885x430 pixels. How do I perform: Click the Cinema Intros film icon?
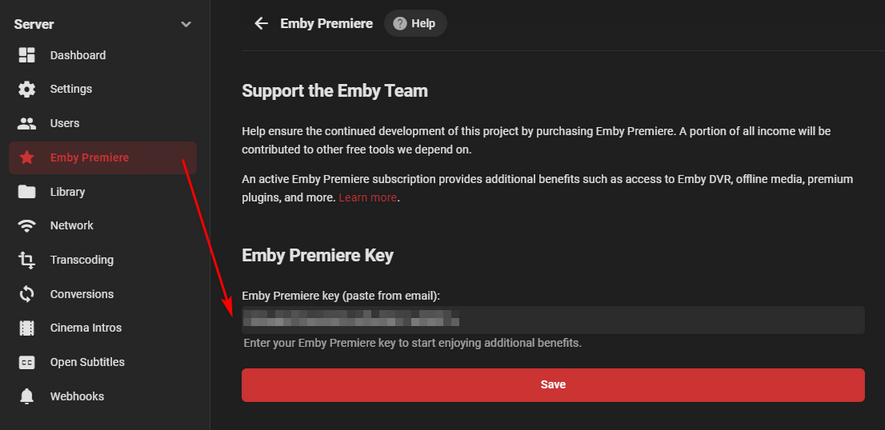(27, 328)
